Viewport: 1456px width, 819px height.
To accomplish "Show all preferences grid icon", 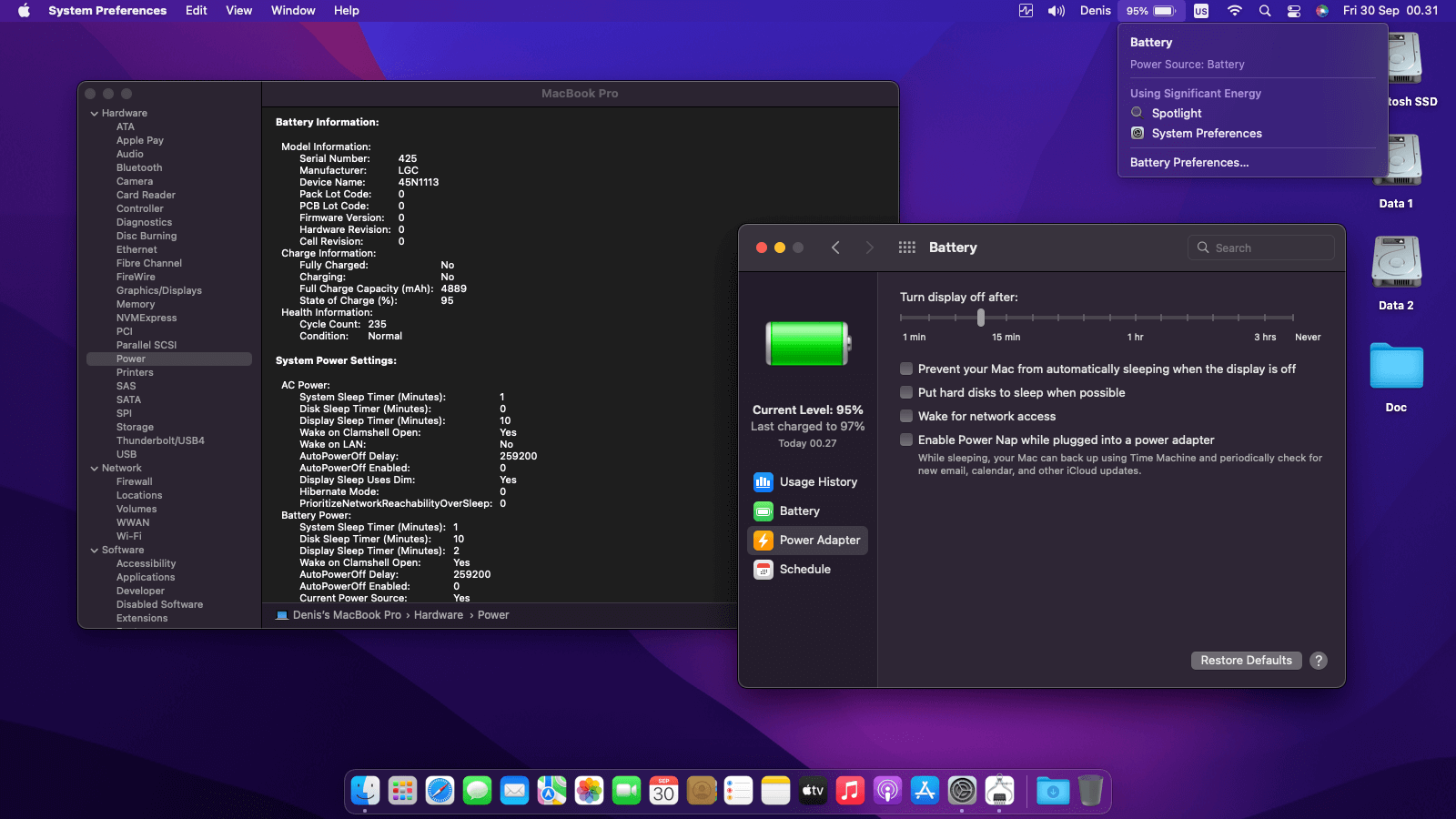I will click(906, 248).
